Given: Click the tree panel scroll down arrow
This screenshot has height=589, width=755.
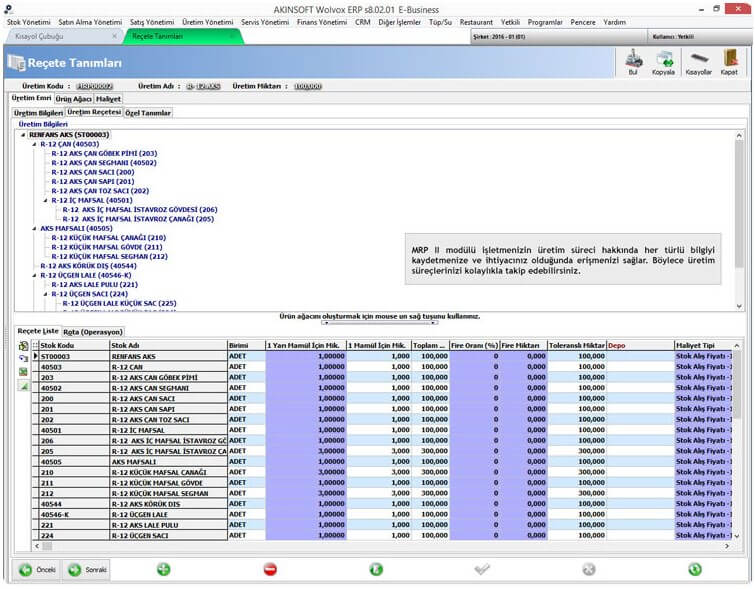Looking at the screenshot, I should [x=739, y=306].
